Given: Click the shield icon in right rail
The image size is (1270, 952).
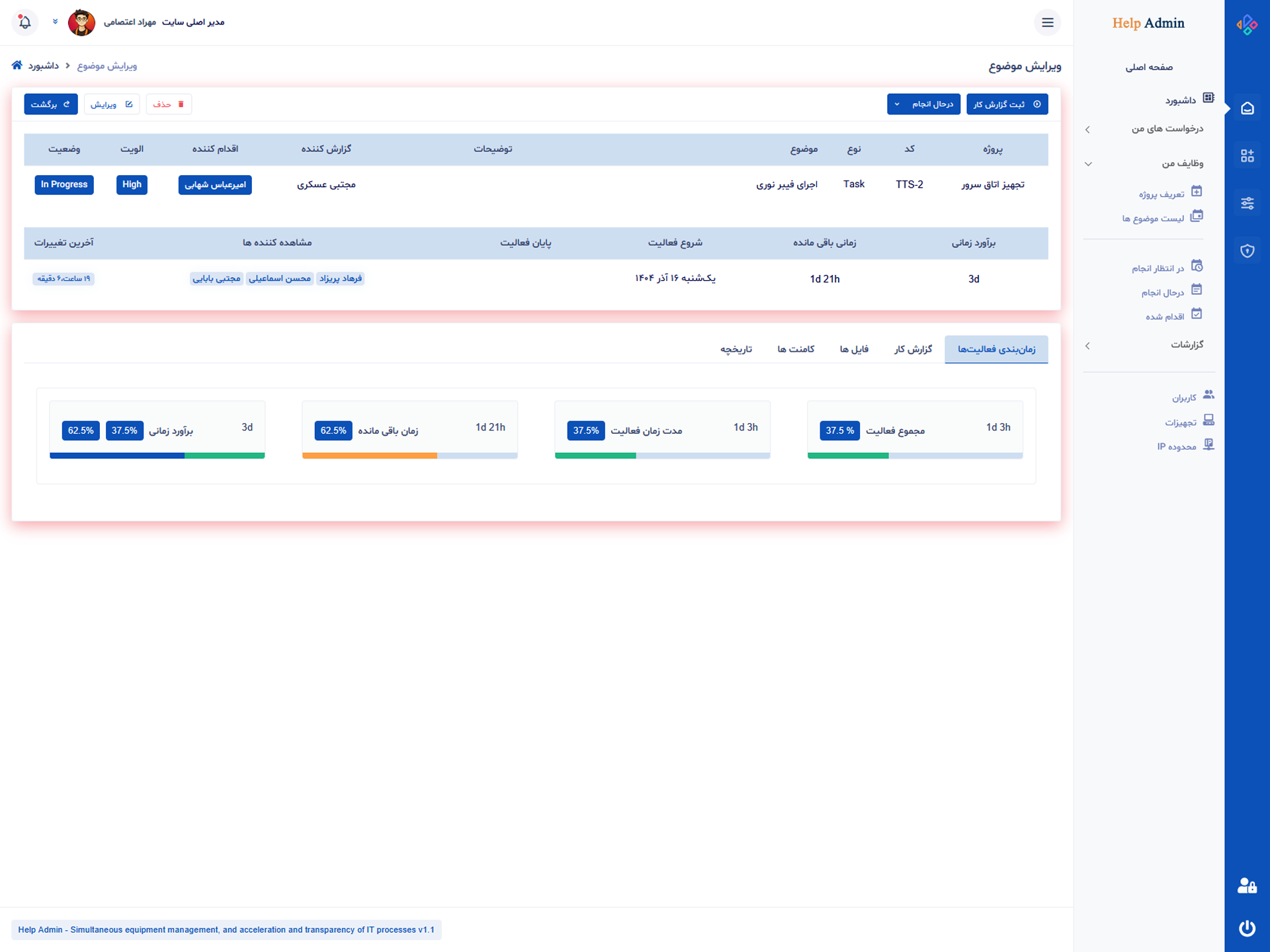Looking at the screenshot, I should coord(1247,251).
